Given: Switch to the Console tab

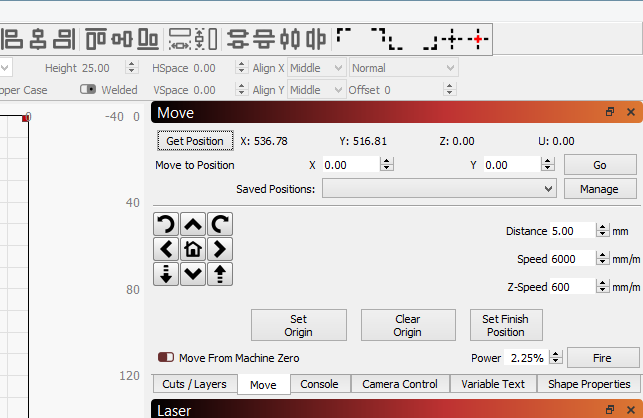Looking at the screenshot, I should coord(320,384).
